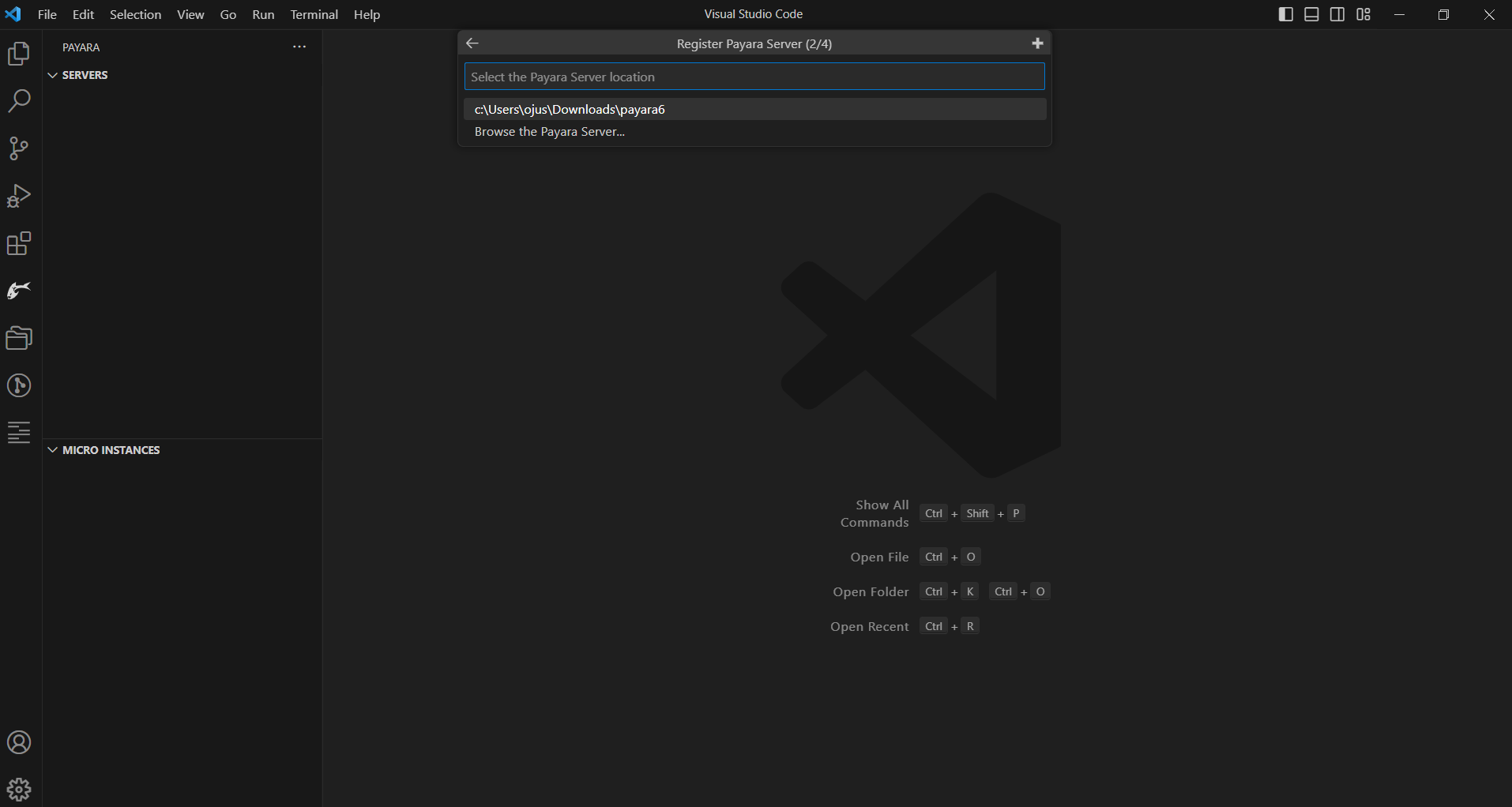Viewport: 1512px width, 807px height.
Task: Select the payara6 Downloads path entry
Action: (570, 109)
